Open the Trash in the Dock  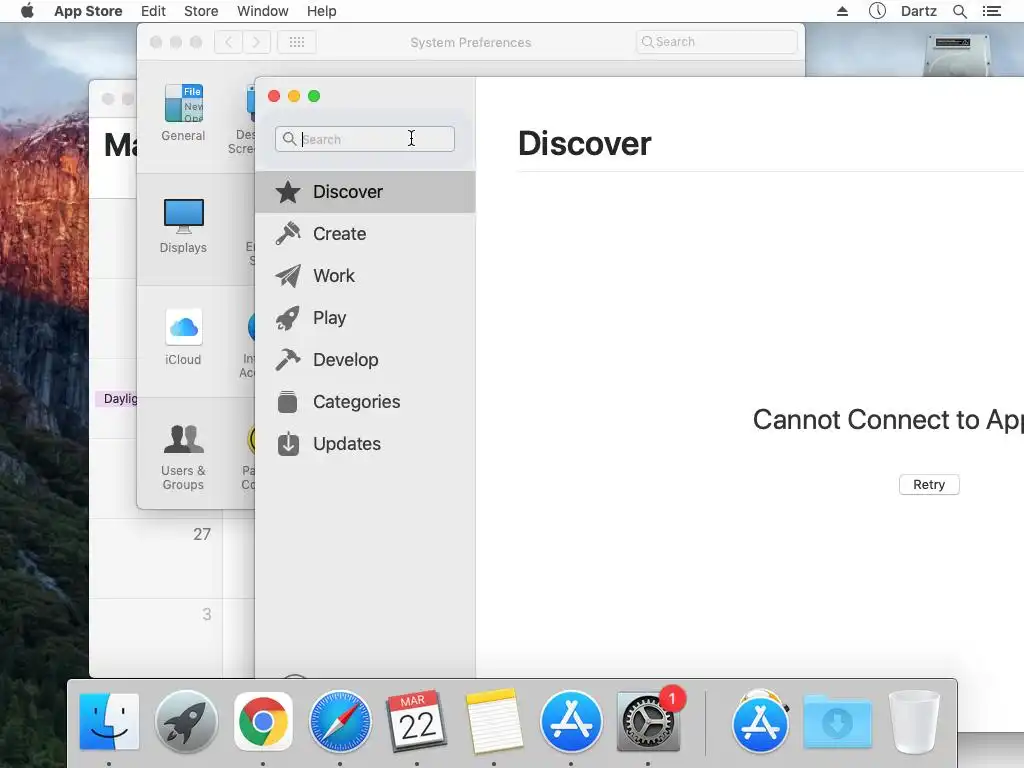(x=914, y=721)
